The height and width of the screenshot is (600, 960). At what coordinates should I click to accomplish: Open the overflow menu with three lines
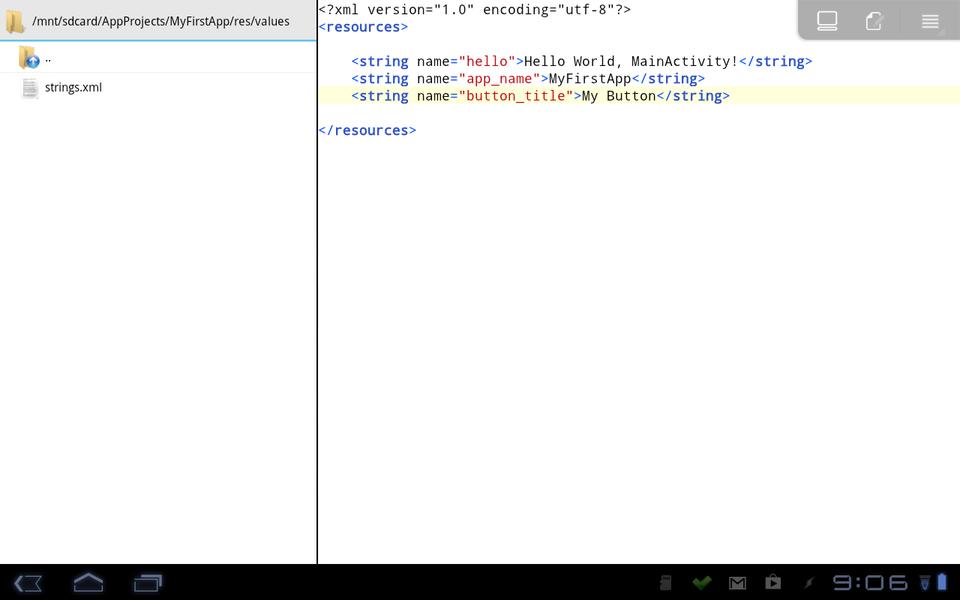point(930,21)
